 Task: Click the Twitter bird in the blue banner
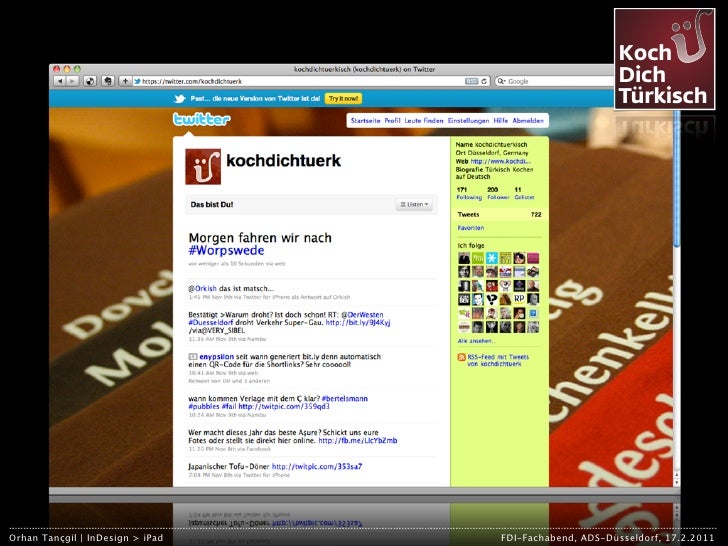[180, 99]
